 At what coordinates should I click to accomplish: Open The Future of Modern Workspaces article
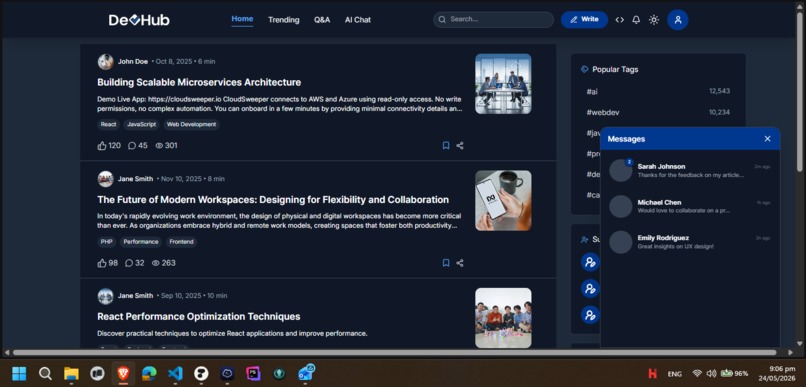pyautogui.click(x=273, y=199)
